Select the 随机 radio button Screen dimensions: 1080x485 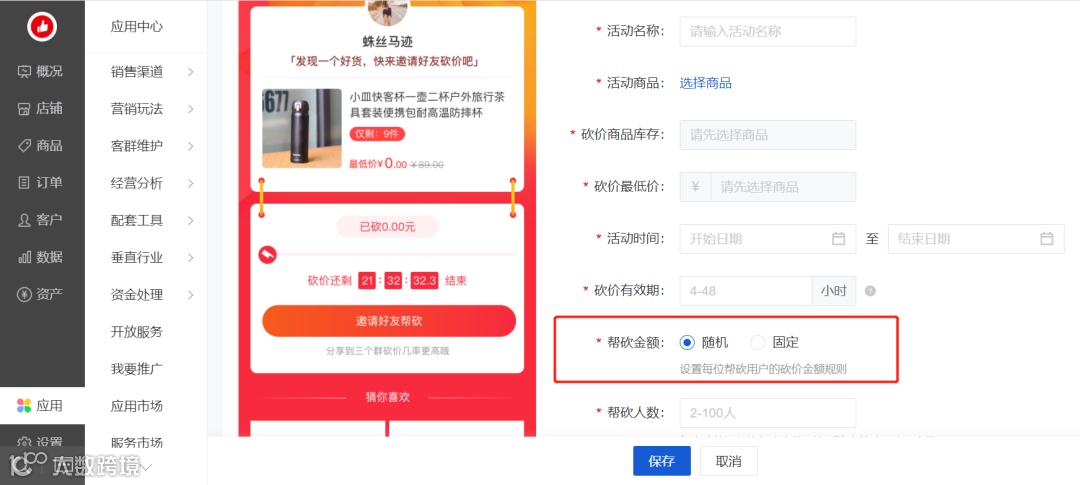pyautogui.click(x=687, y=342)
